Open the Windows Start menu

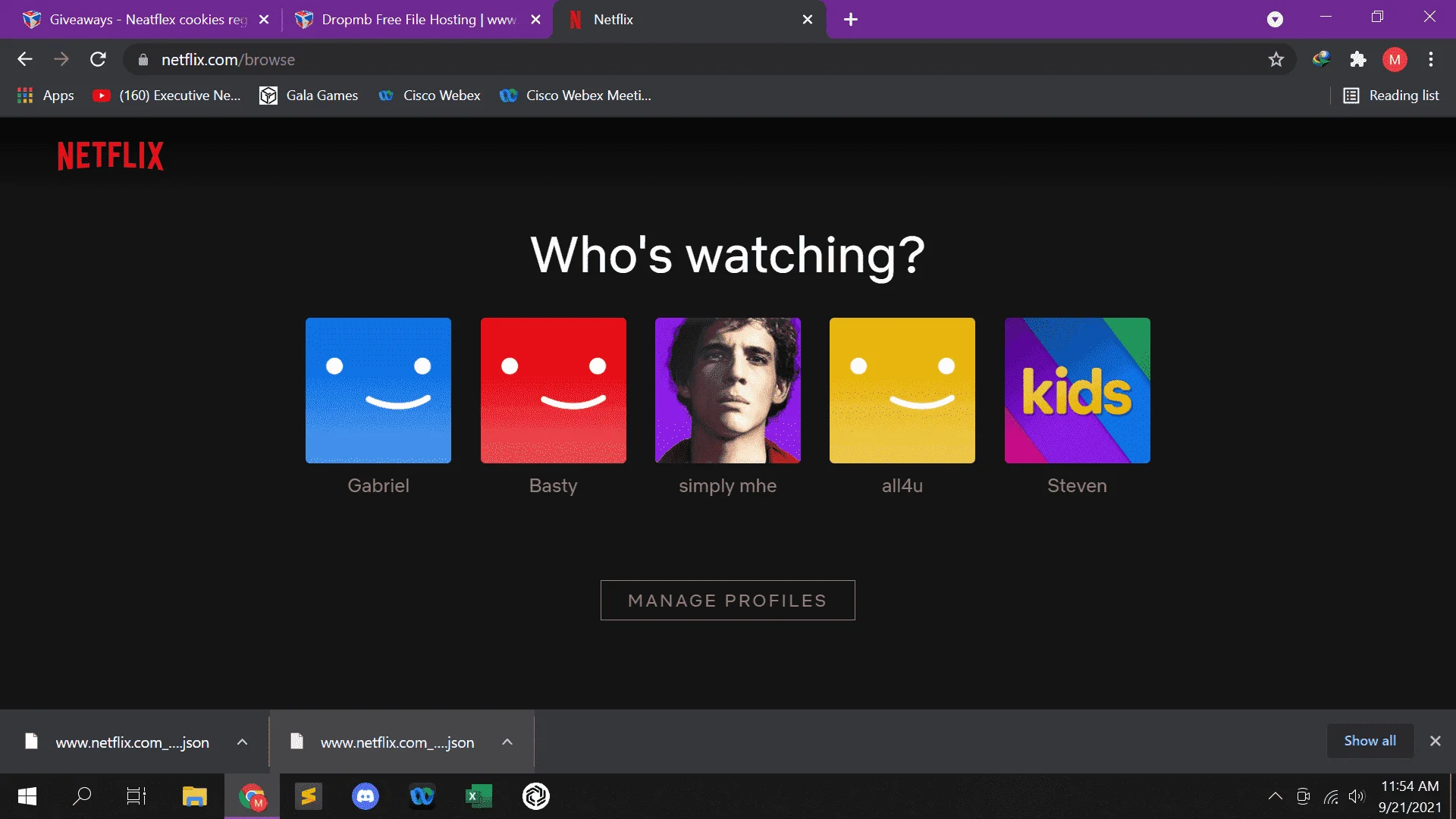coord(27,796)
